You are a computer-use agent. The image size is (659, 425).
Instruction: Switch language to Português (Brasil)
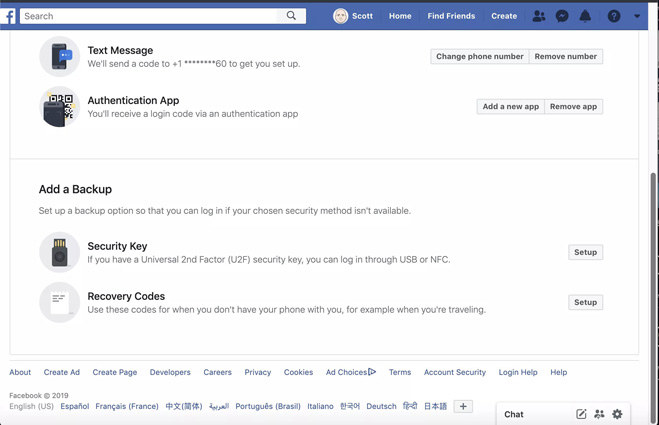coord(268,406)
